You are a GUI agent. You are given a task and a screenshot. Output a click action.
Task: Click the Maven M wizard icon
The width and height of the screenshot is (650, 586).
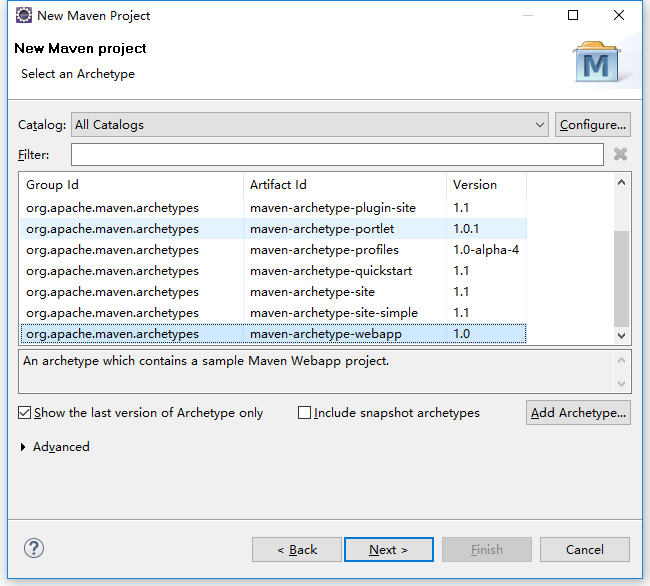pyautogui.click(x=597, y=62)
